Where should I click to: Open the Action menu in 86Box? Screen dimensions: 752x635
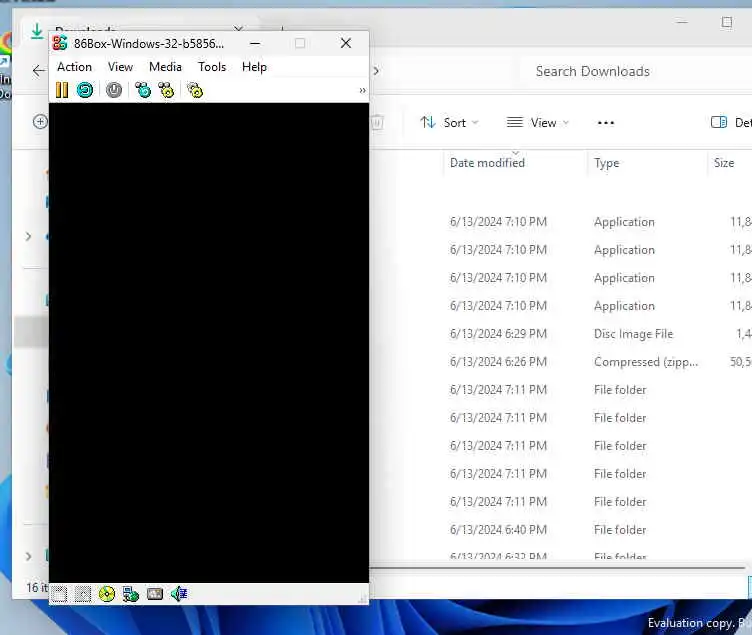point(74,67)
